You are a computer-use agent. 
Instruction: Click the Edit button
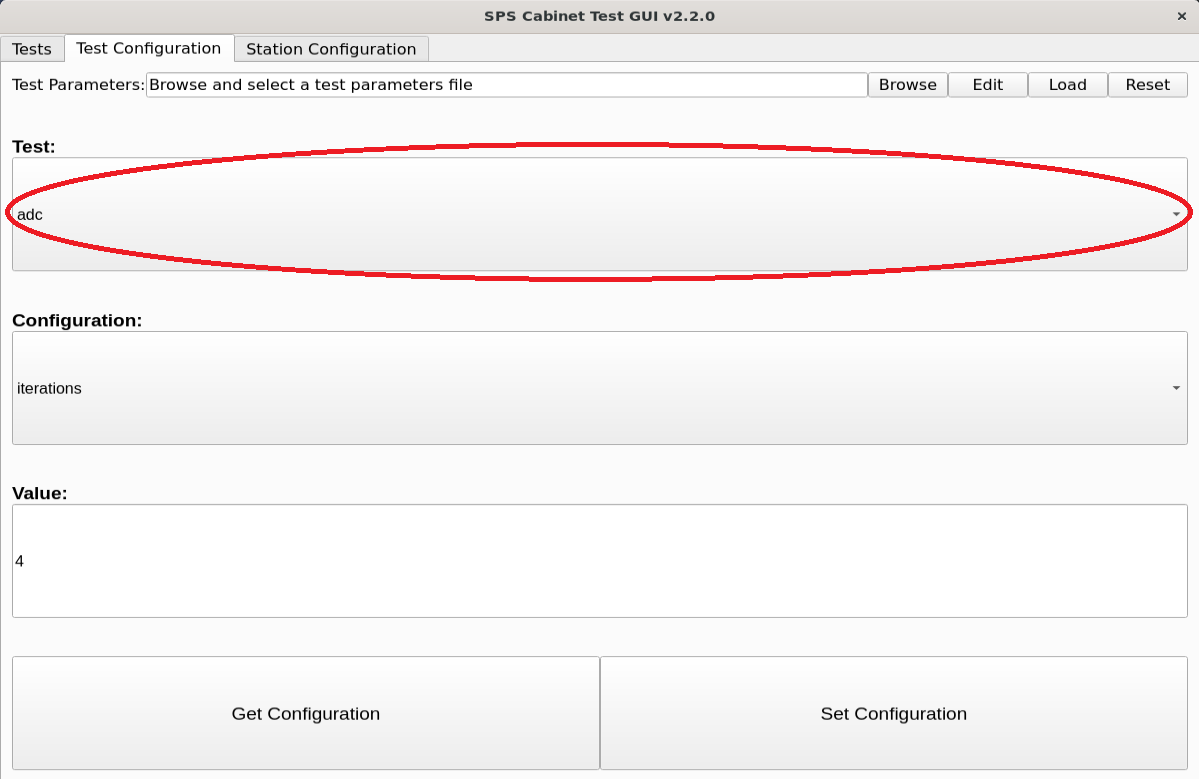coord(987,84)
